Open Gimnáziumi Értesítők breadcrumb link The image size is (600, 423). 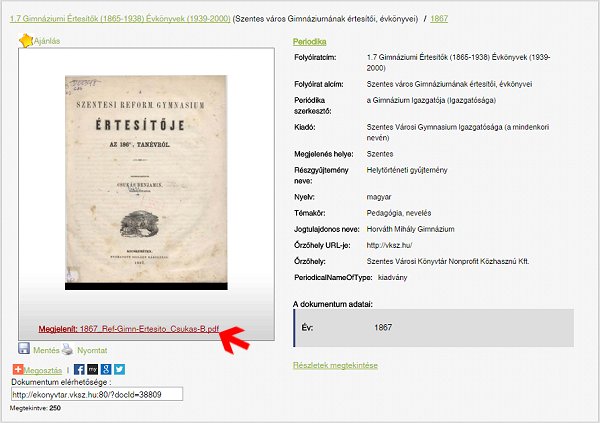click(120, 19)
